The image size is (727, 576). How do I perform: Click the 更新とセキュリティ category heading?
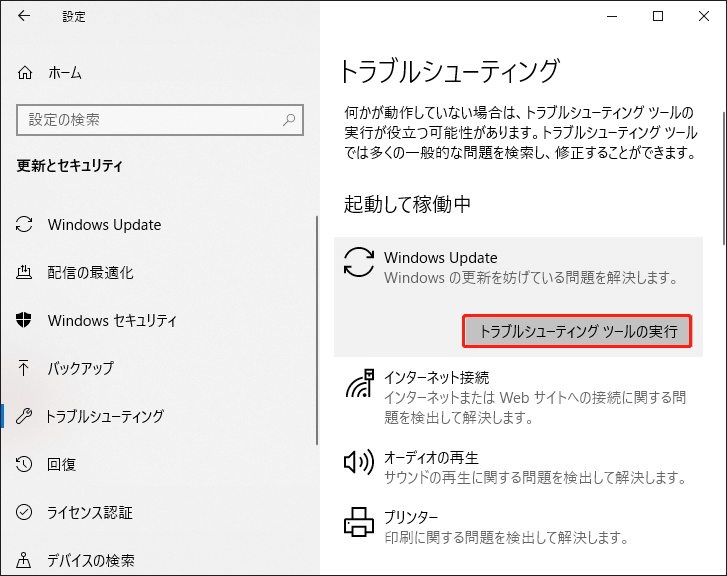[x=70, y=165]
